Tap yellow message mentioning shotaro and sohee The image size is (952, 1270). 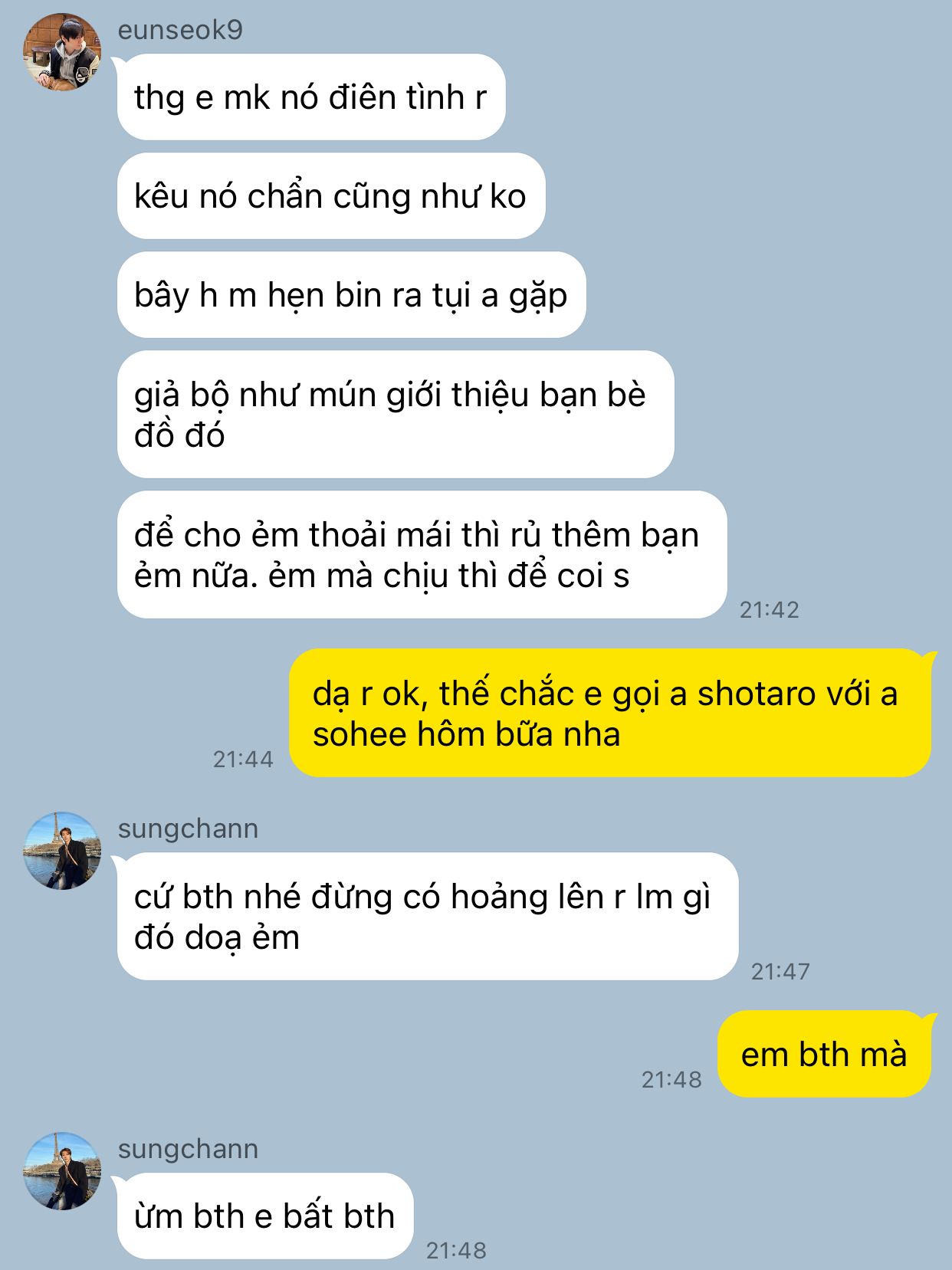point(610,714)
